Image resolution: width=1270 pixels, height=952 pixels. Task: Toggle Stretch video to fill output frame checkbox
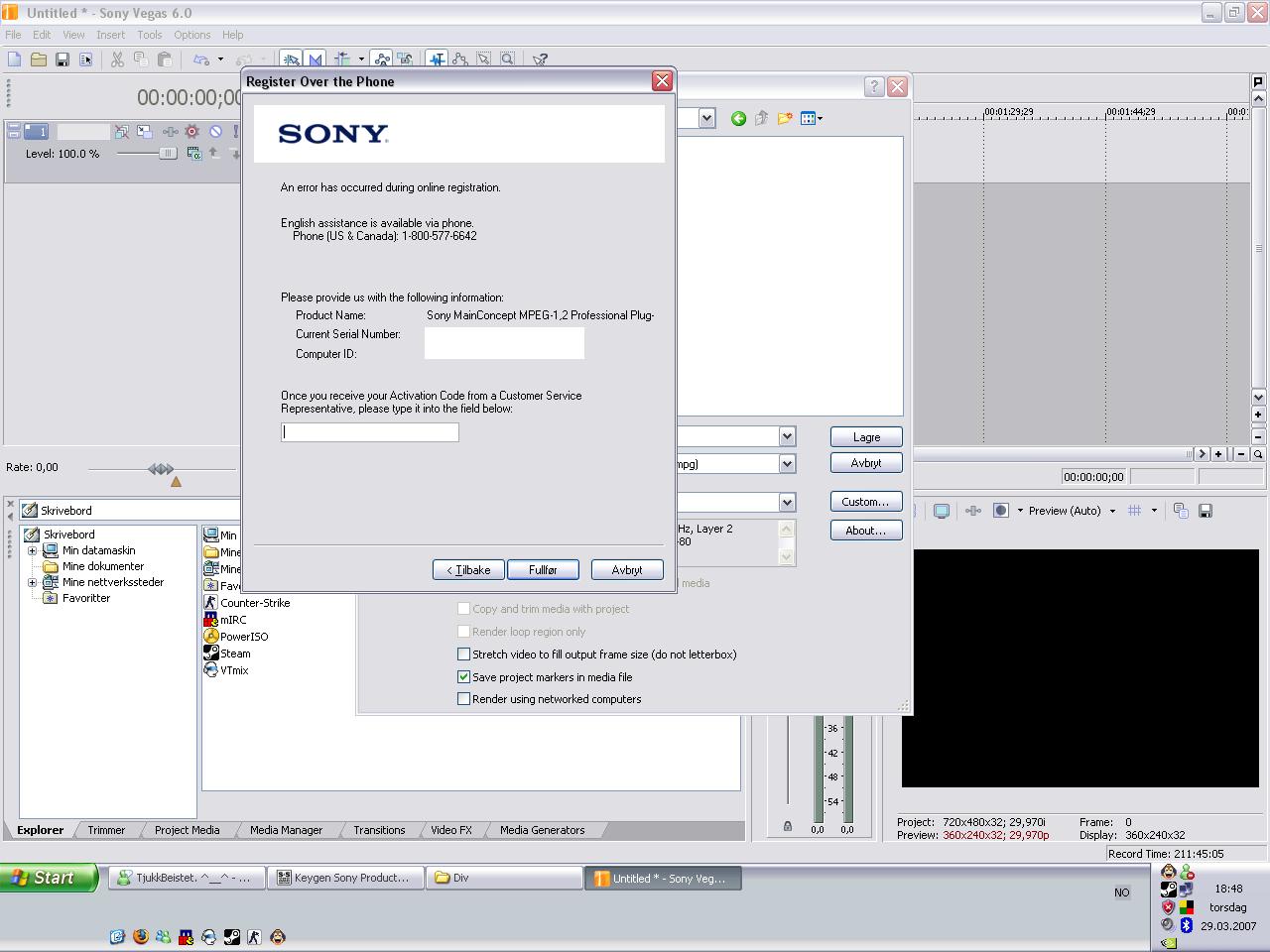tap(463, 654)
